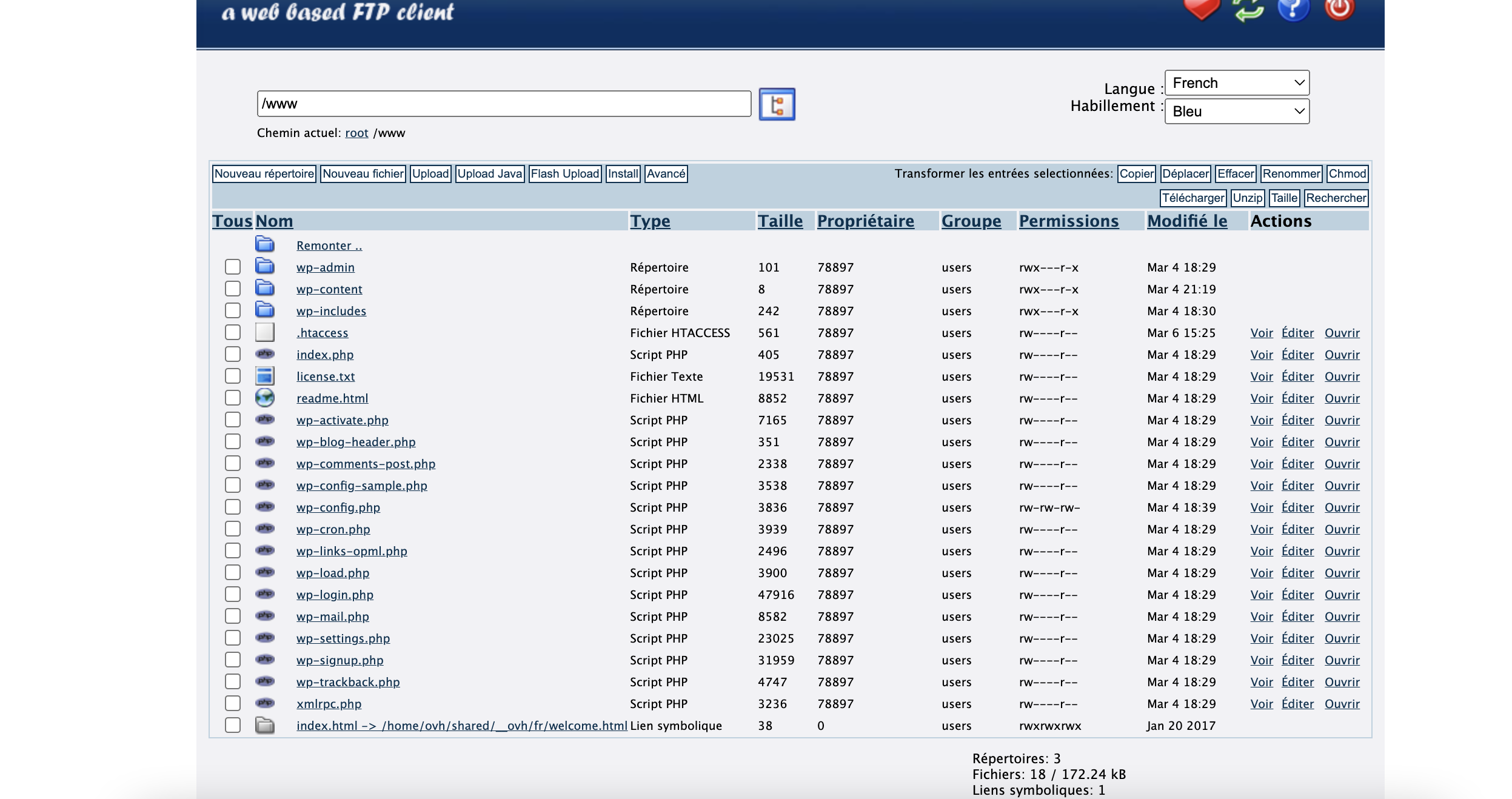
Task: Open help via blue question mark icon
Action: click(x=1293, y=8)
